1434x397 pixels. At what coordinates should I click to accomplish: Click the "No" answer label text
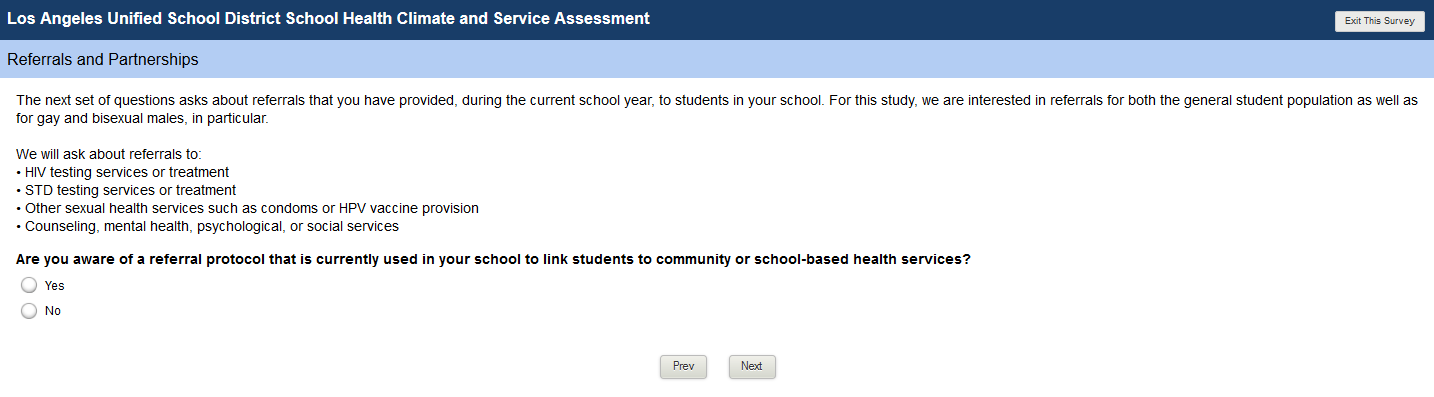[x=53, y=311]
